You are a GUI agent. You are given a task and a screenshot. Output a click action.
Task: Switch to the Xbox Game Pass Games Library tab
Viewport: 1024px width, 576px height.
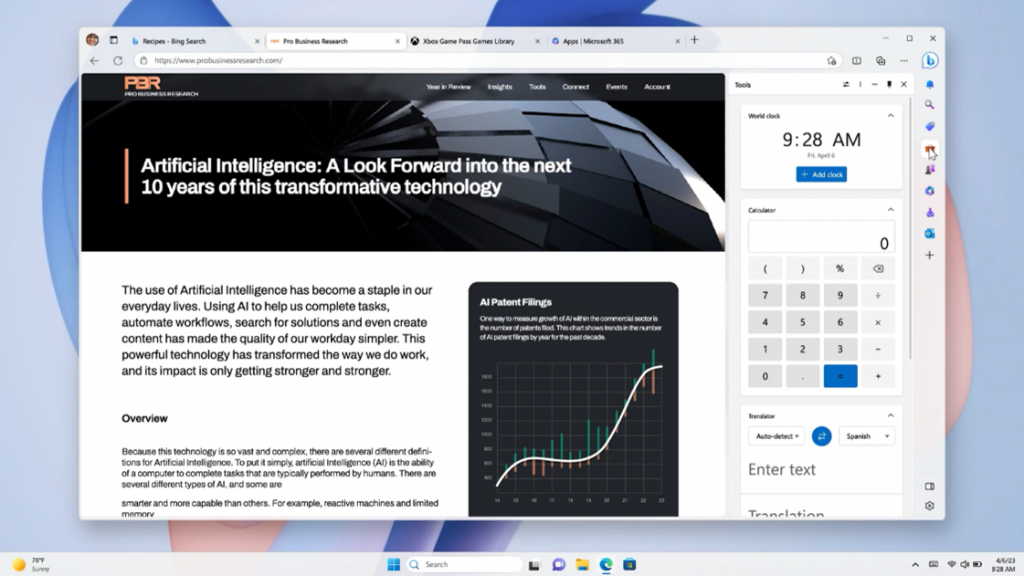[x=466, y=41]
